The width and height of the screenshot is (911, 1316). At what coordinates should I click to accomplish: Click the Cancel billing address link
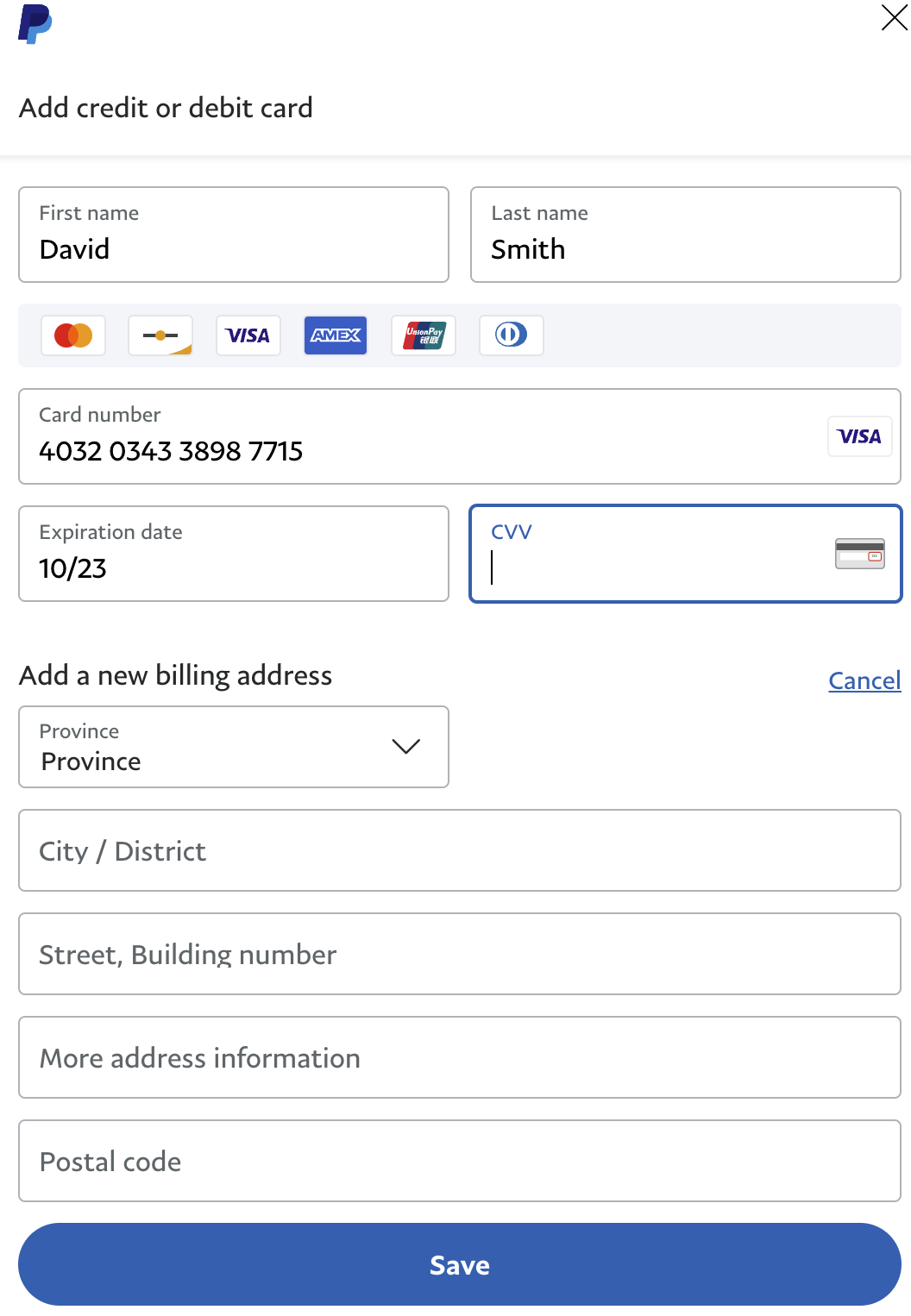coord(864,680)
